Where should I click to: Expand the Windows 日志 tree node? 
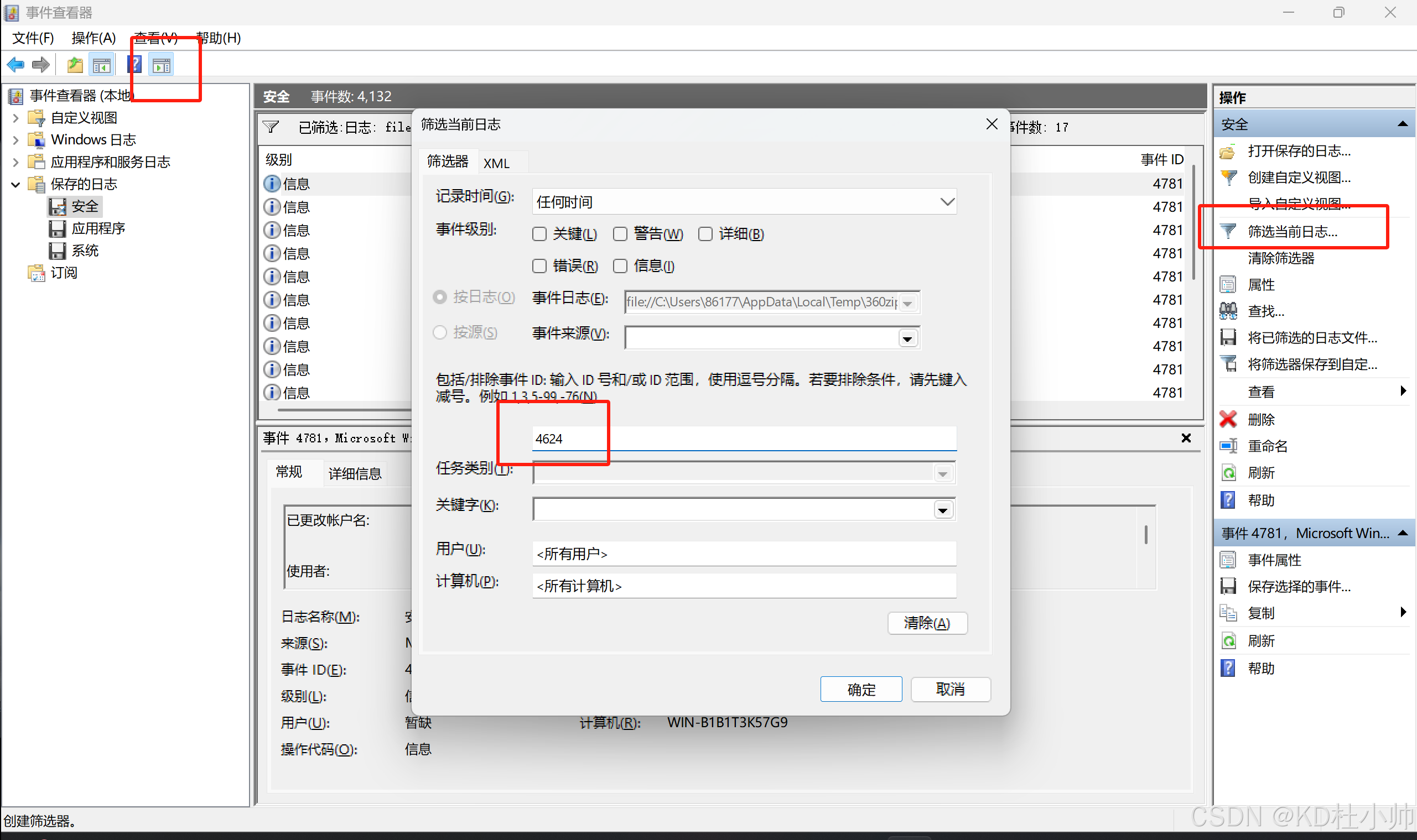[16, 140]
